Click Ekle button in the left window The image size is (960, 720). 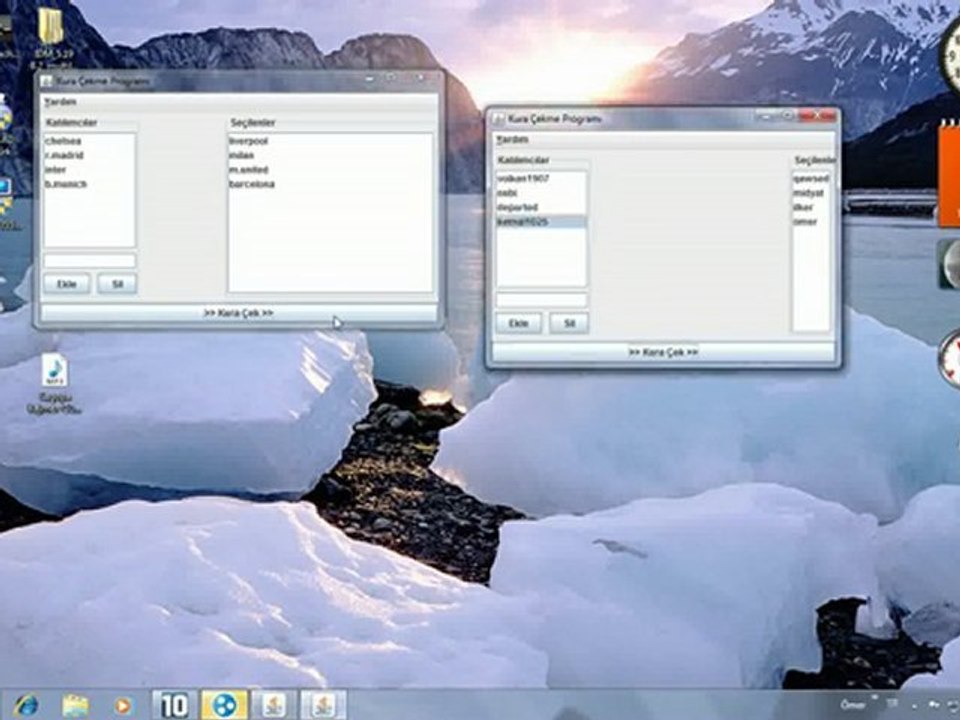pos(67,284)
